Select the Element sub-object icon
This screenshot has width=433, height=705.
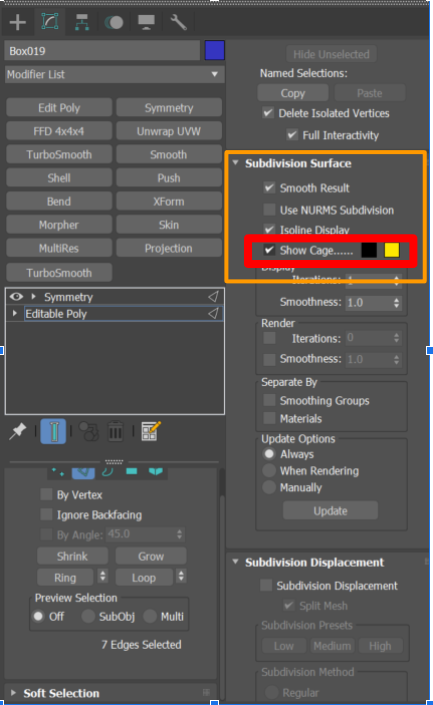156,472
